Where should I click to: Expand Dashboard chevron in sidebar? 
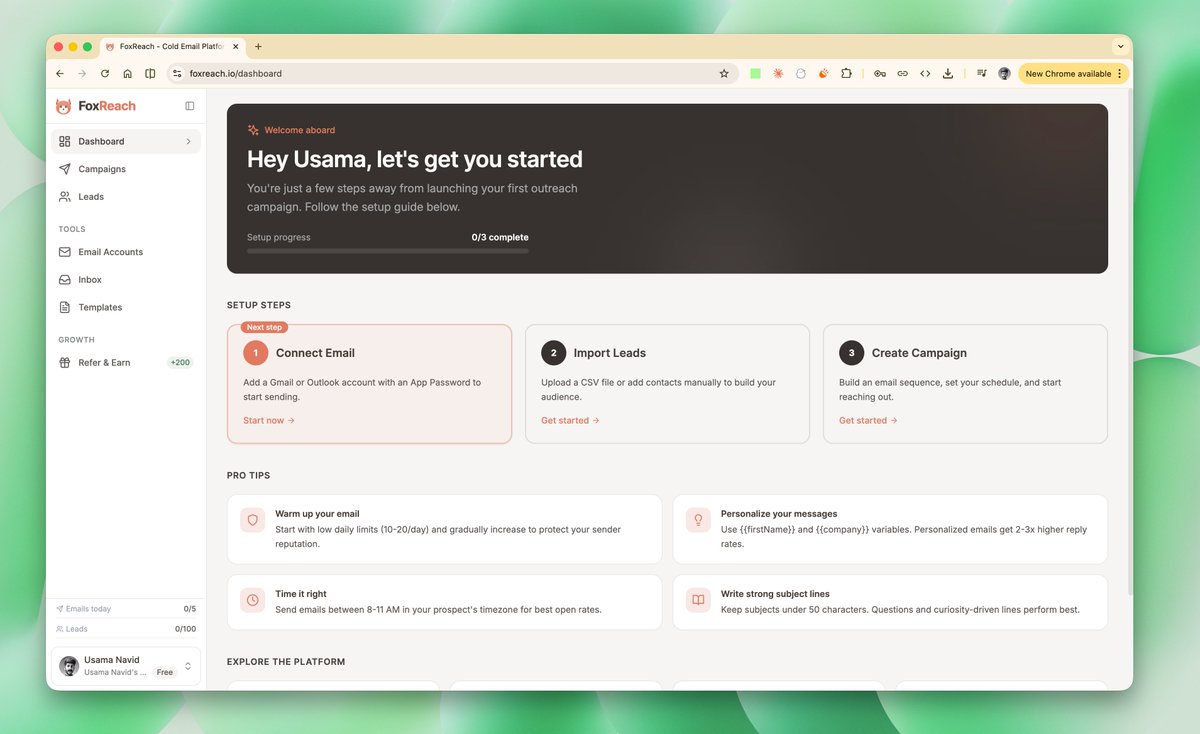click(188, 142)
